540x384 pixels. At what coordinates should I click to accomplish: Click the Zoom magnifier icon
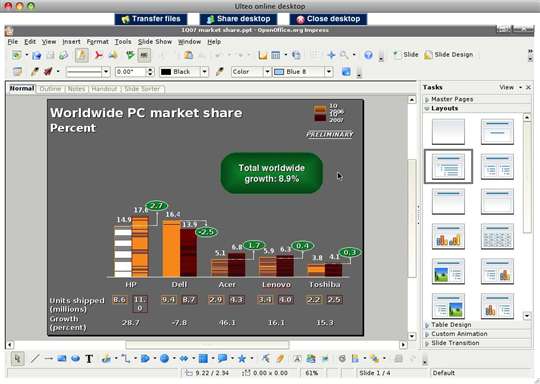344,55
